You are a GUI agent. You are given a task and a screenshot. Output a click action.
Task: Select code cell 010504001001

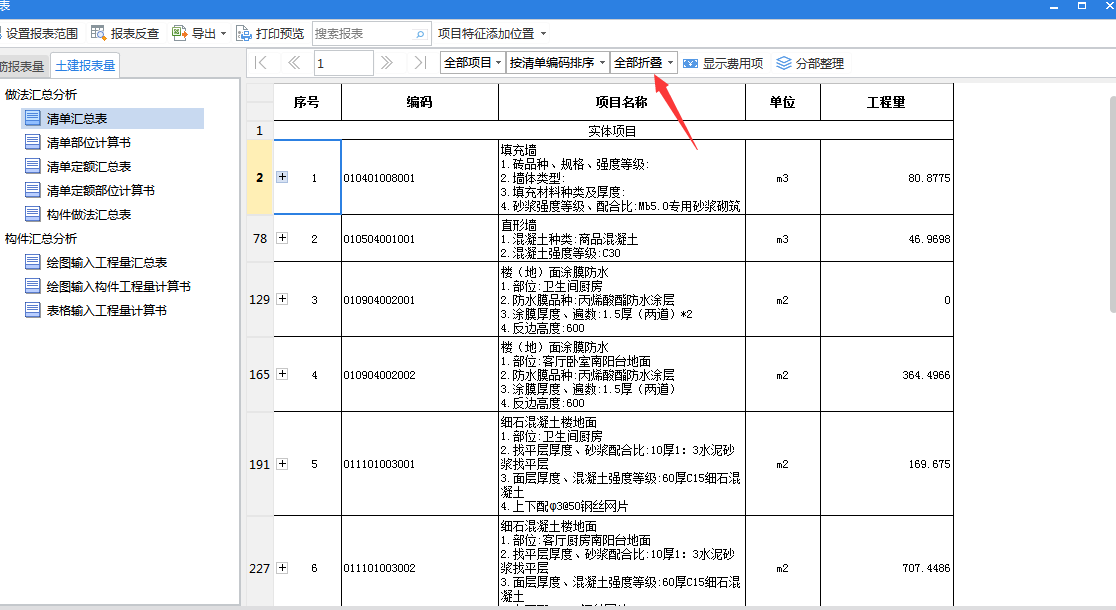tap(420, 238)
